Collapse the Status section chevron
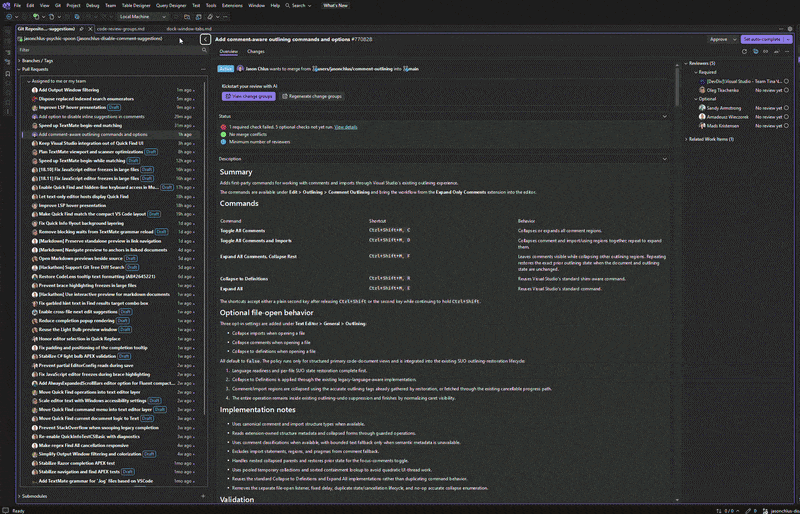800x514 pixels. [x=664, y=116]
